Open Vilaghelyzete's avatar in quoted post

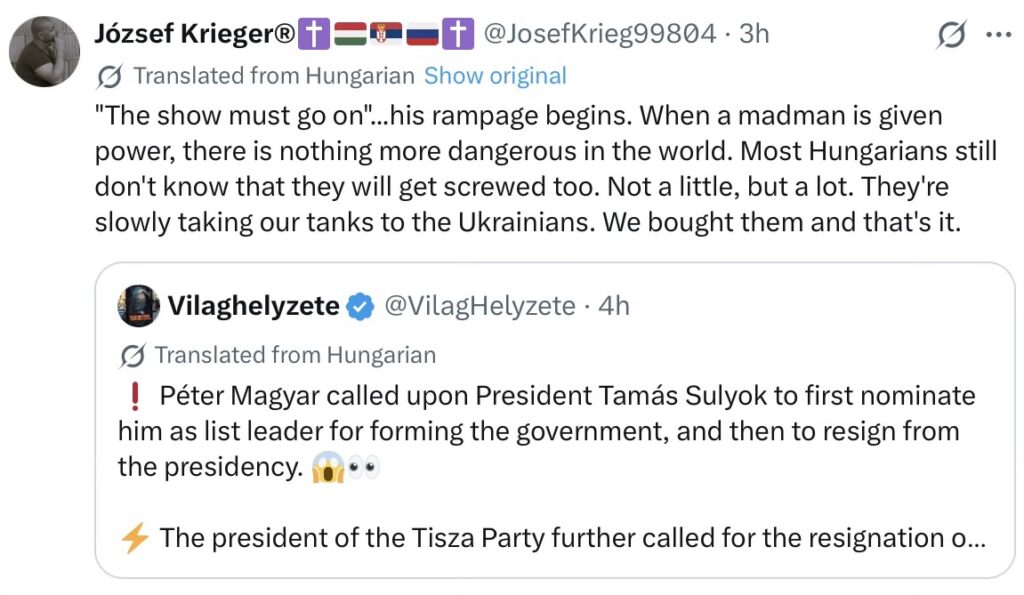(x=138, y=306)
